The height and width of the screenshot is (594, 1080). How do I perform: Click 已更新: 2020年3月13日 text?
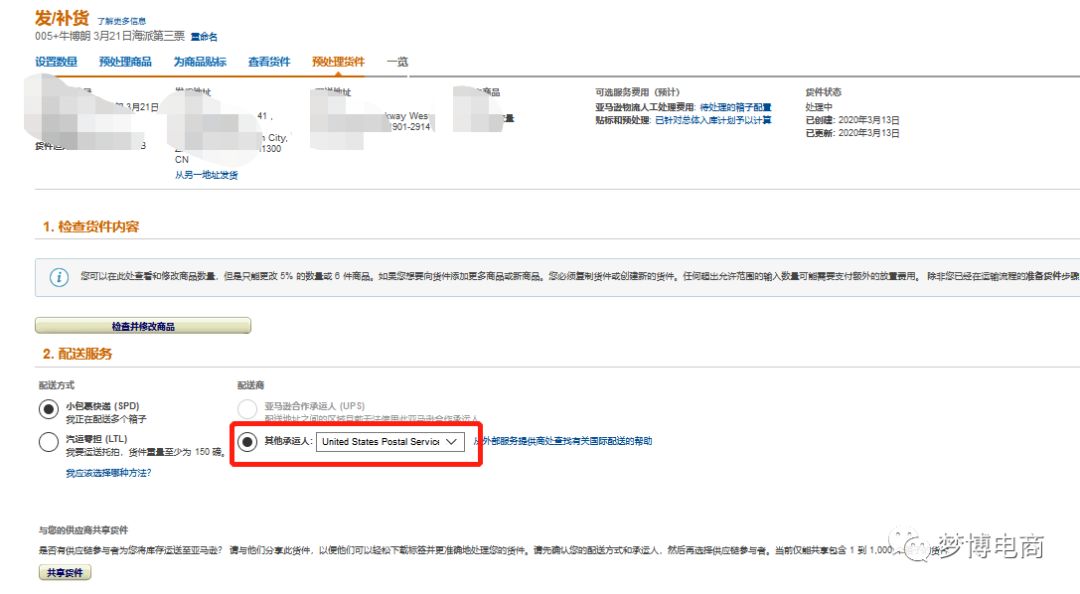(x=853, y=133)
